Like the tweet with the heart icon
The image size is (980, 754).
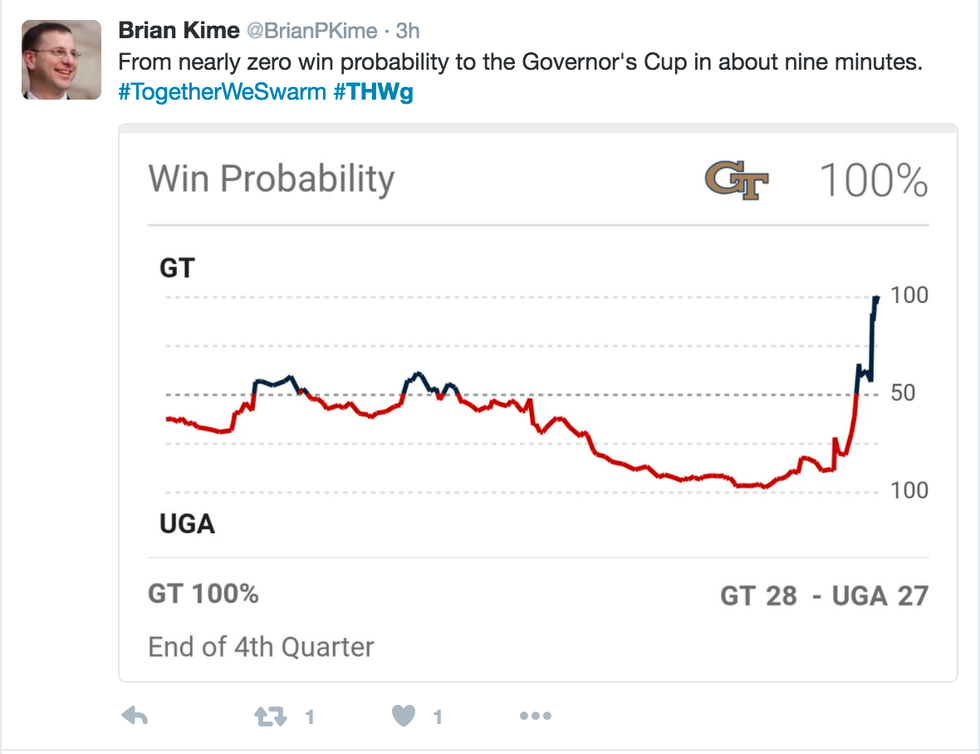(404, 716)
